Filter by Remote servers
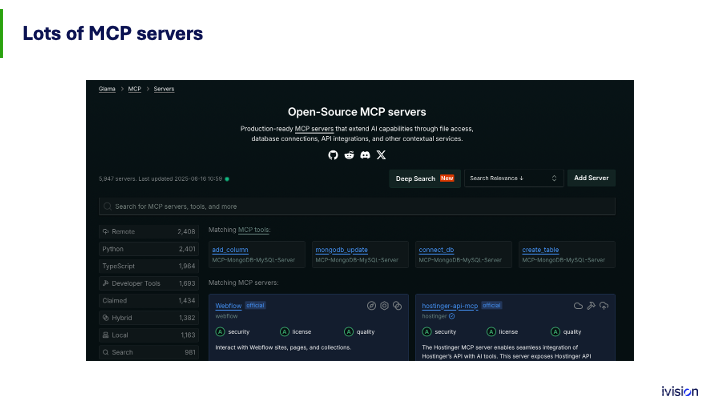 click(149, 232)
